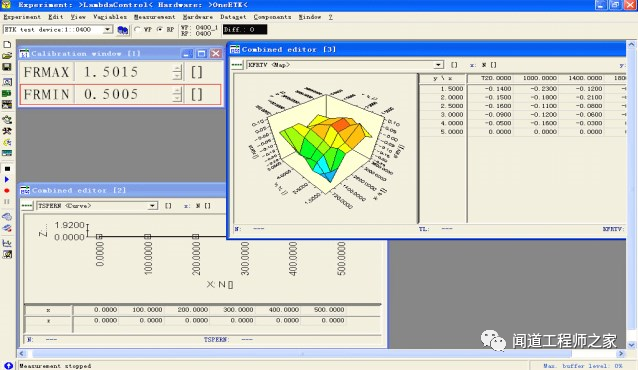Viewport: 638px width, 370px height.
Task: Open the Hardware menu
Action: (197, 17)
